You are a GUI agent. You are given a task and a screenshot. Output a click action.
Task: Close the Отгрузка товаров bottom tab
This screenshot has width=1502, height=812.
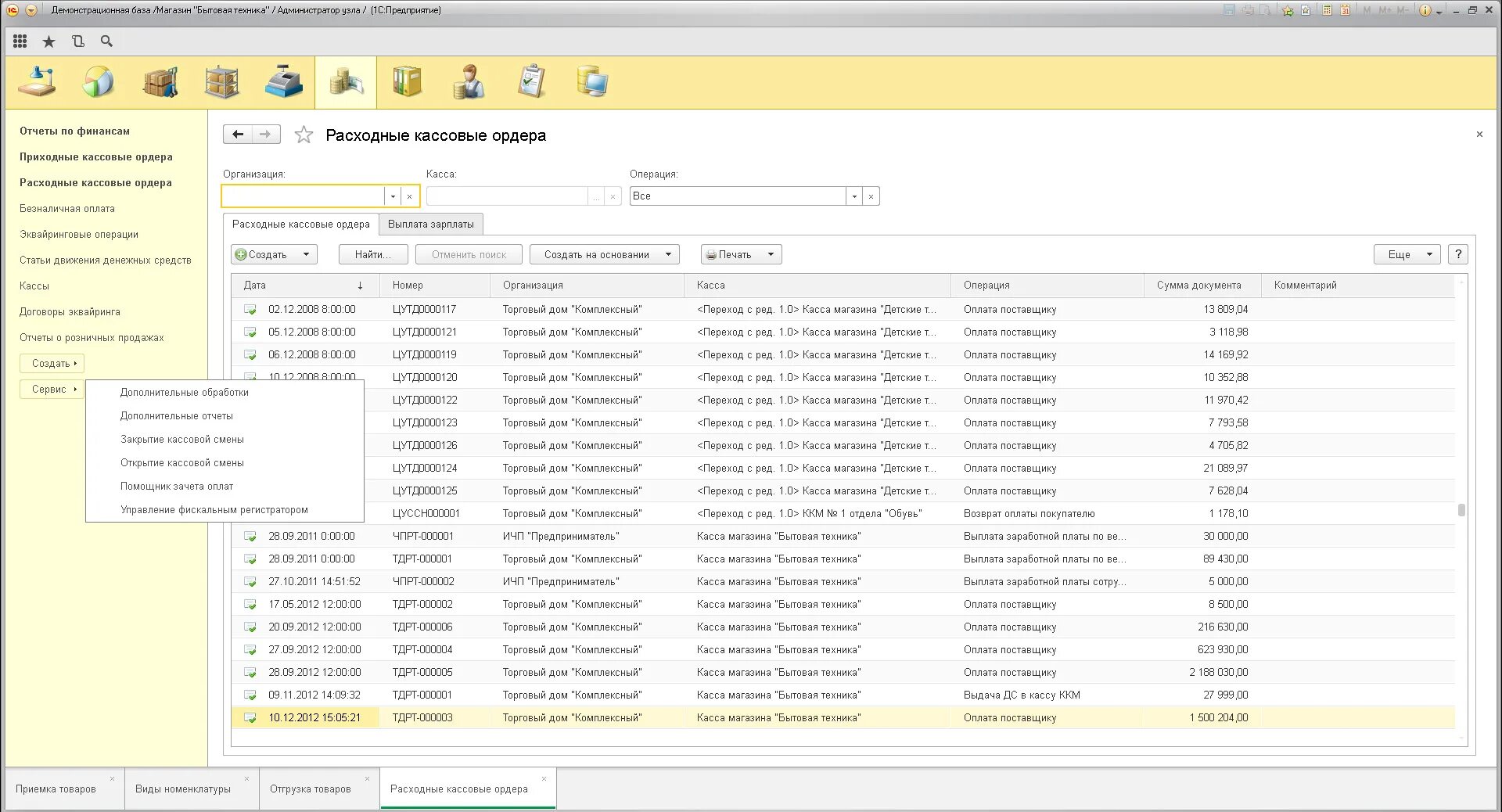point(368,779)
